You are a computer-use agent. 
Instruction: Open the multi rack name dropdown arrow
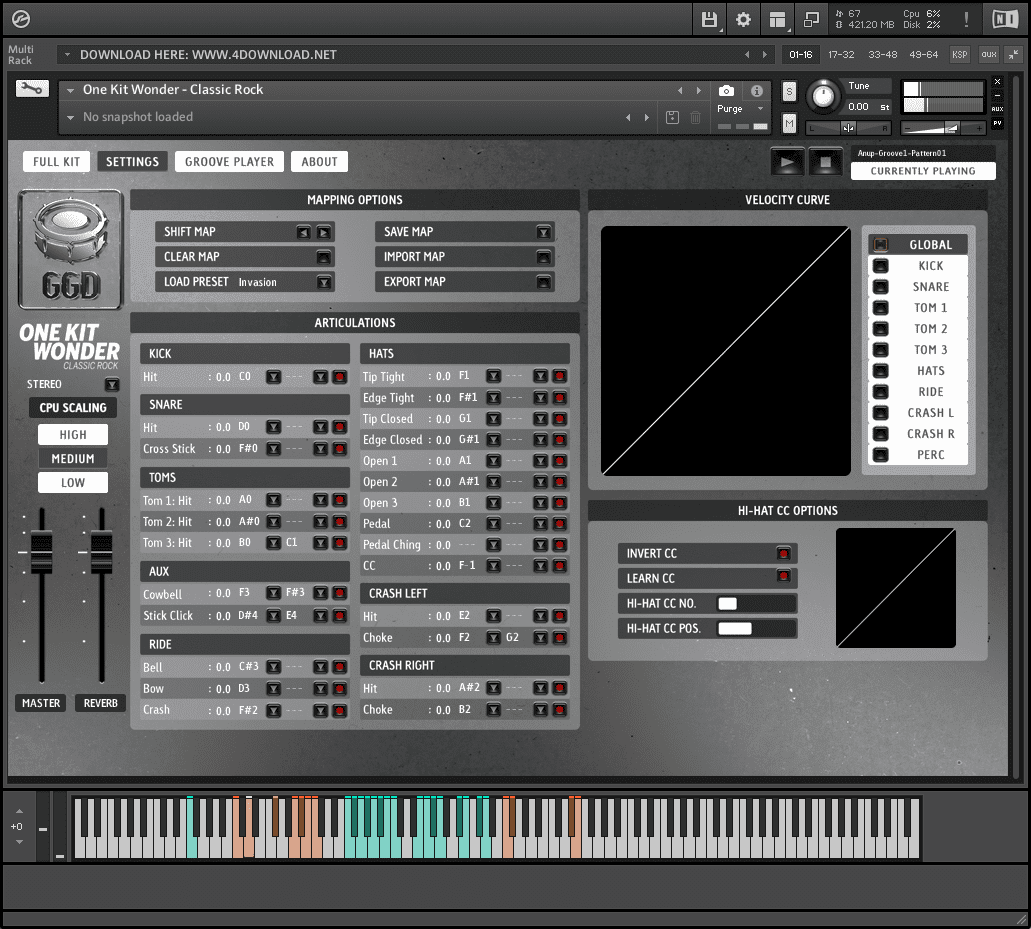[67, 55]
